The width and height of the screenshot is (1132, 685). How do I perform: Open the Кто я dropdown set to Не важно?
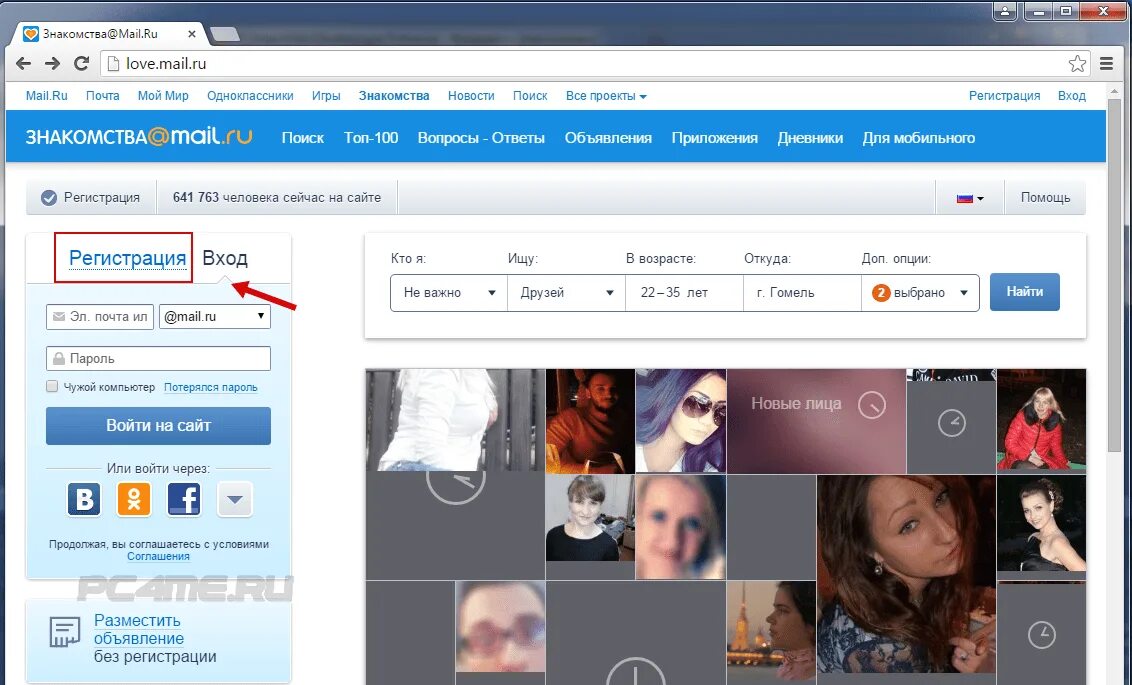tap(449, 292)
